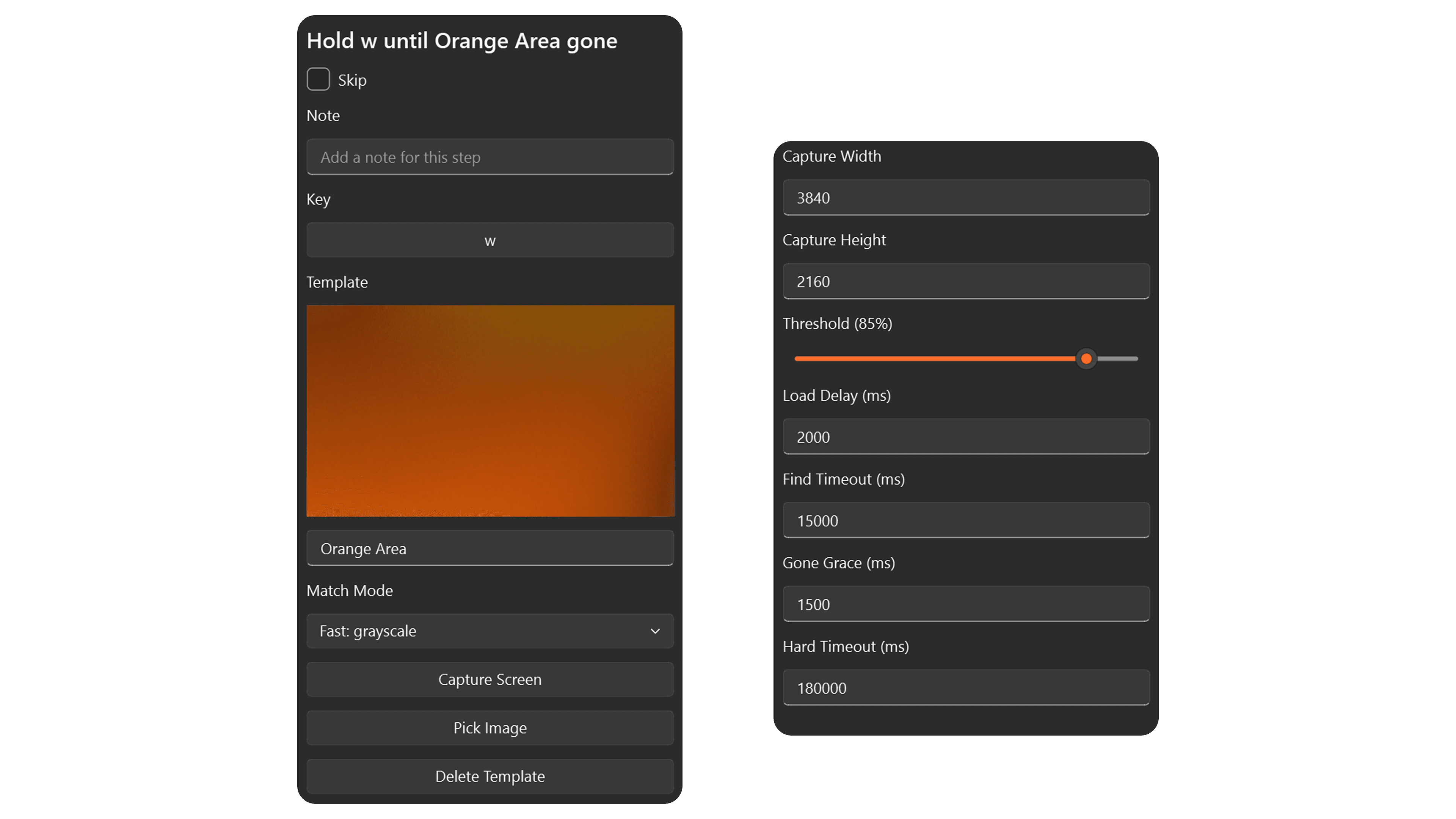Click the Template label
This screenshot has width=1456, height=819.
[337, 282]
